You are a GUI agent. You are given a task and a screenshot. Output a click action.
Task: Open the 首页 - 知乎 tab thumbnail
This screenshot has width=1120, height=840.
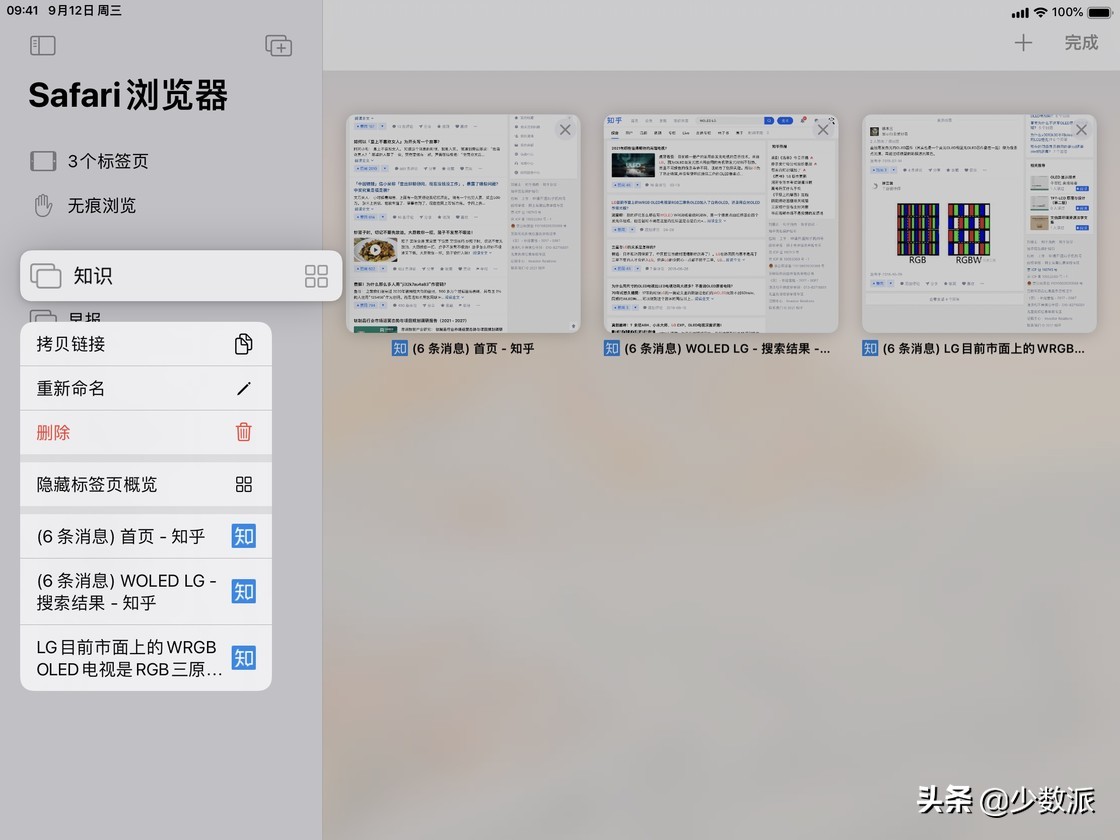[x=463, y=224]
